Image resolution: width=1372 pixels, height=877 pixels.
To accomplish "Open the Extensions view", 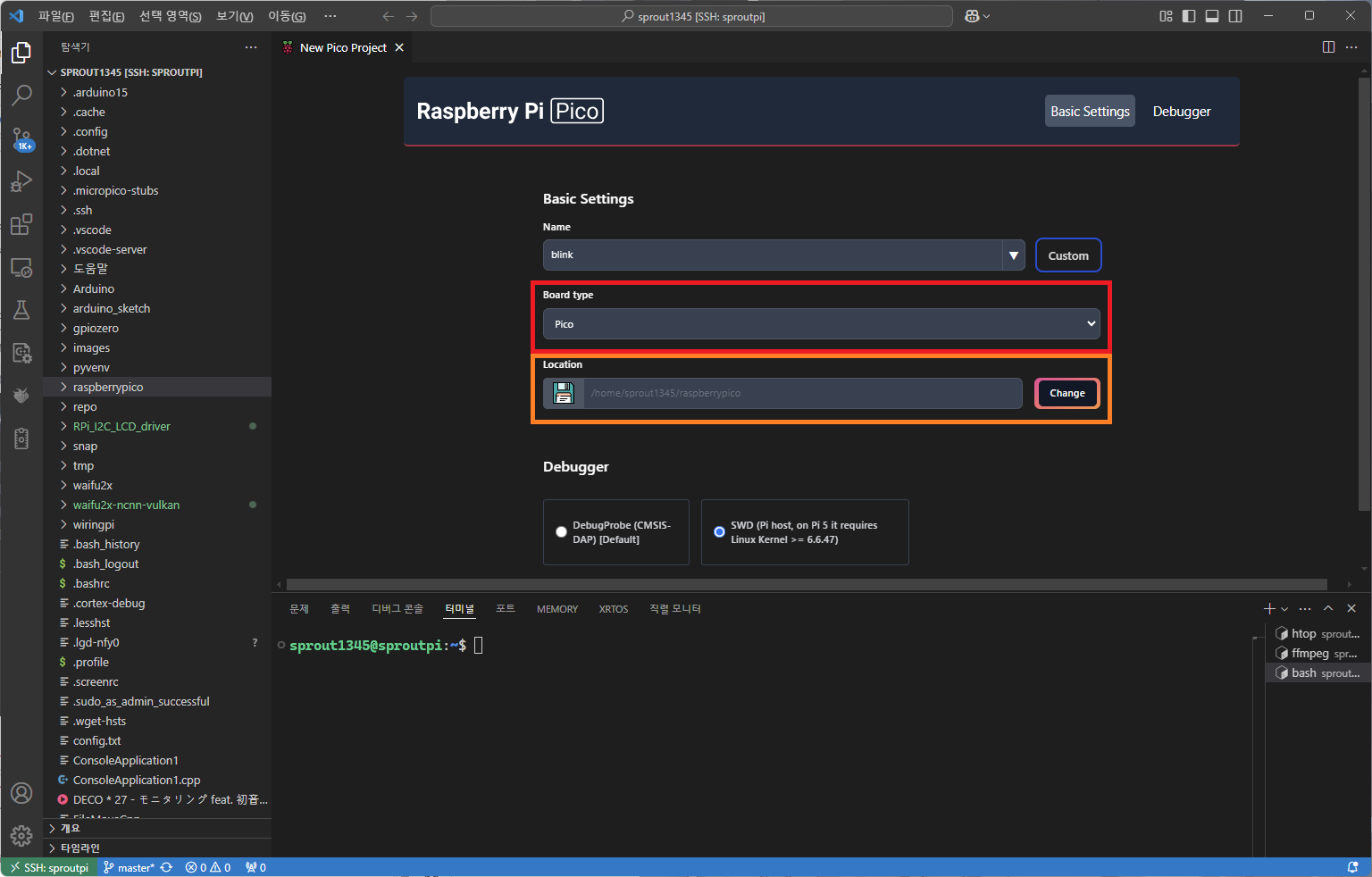I will click(21, 224).
